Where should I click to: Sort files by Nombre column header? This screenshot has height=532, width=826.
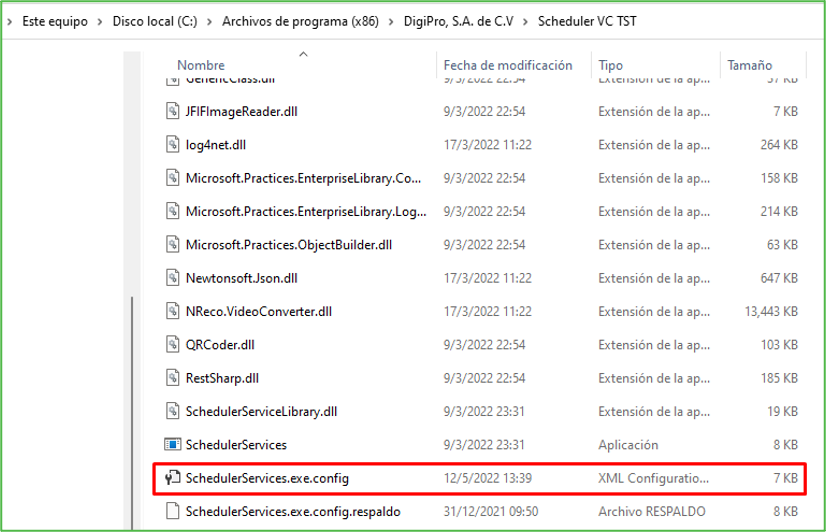click(201, 65)
